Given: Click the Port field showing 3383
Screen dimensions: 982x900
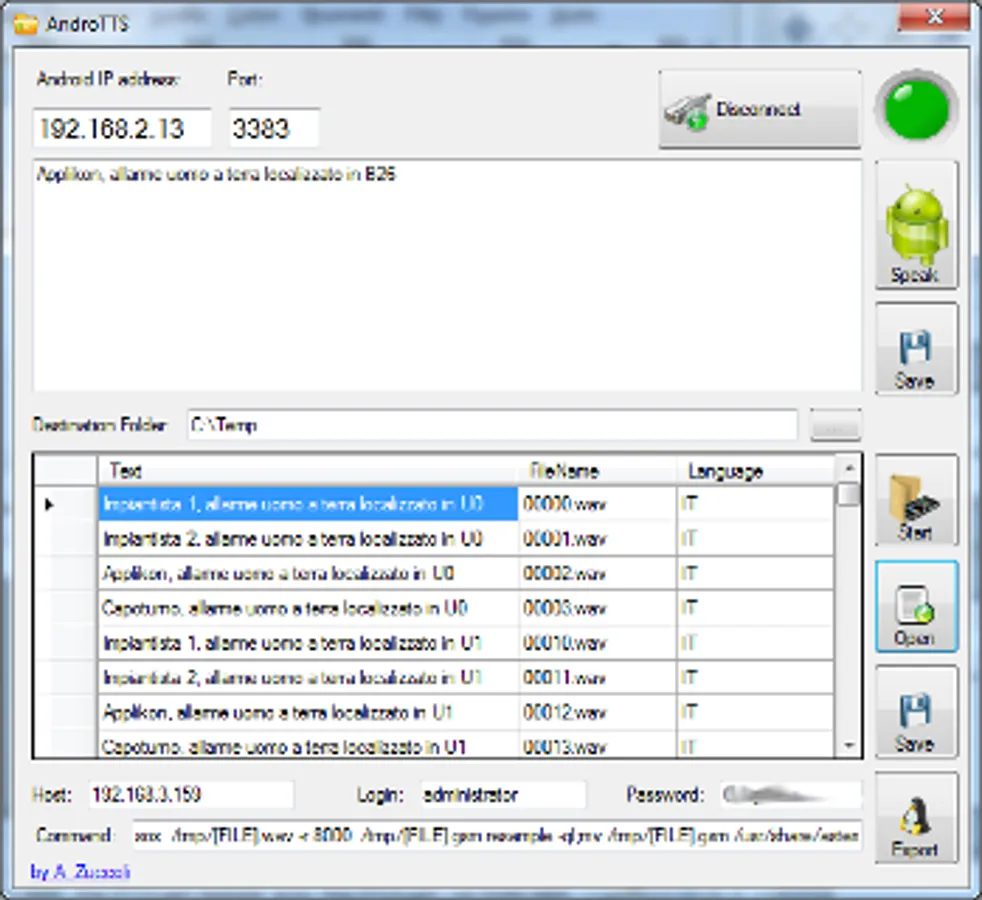Looking at the screenshot, I should click(x=274, y=128).
